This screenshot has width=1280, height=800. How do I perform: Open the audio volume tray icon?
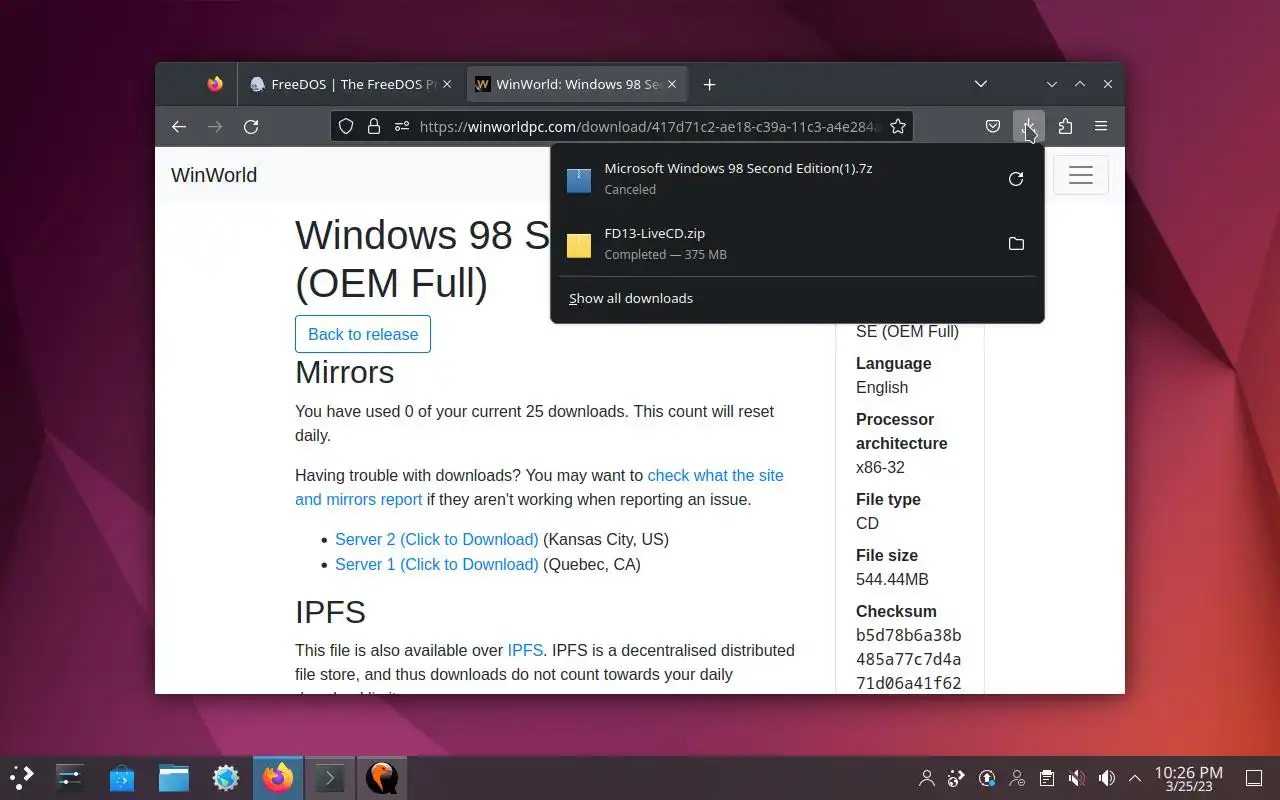click(x=1106, y=778)
